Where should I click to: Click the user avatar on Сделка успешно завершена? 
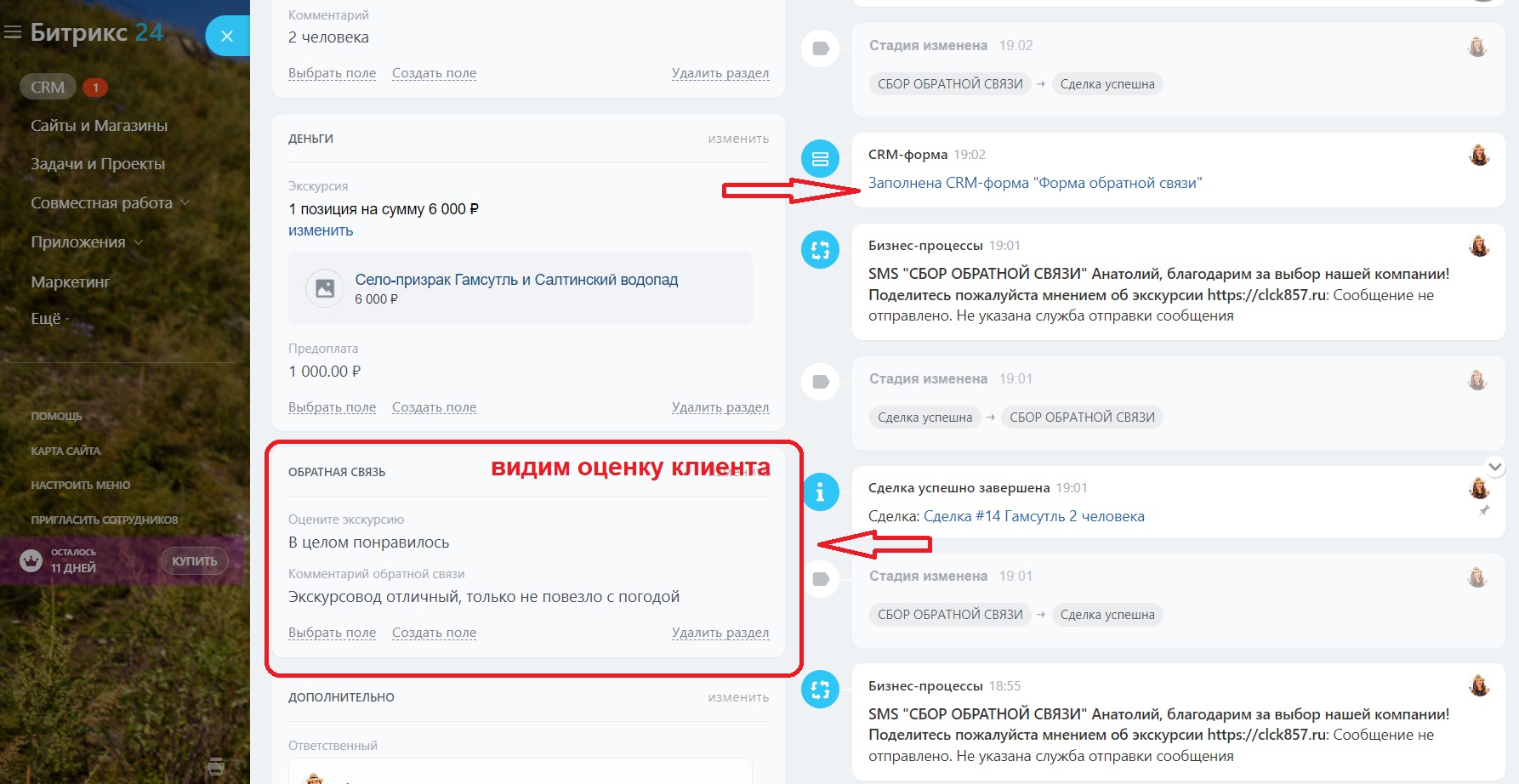[1479, 488]
